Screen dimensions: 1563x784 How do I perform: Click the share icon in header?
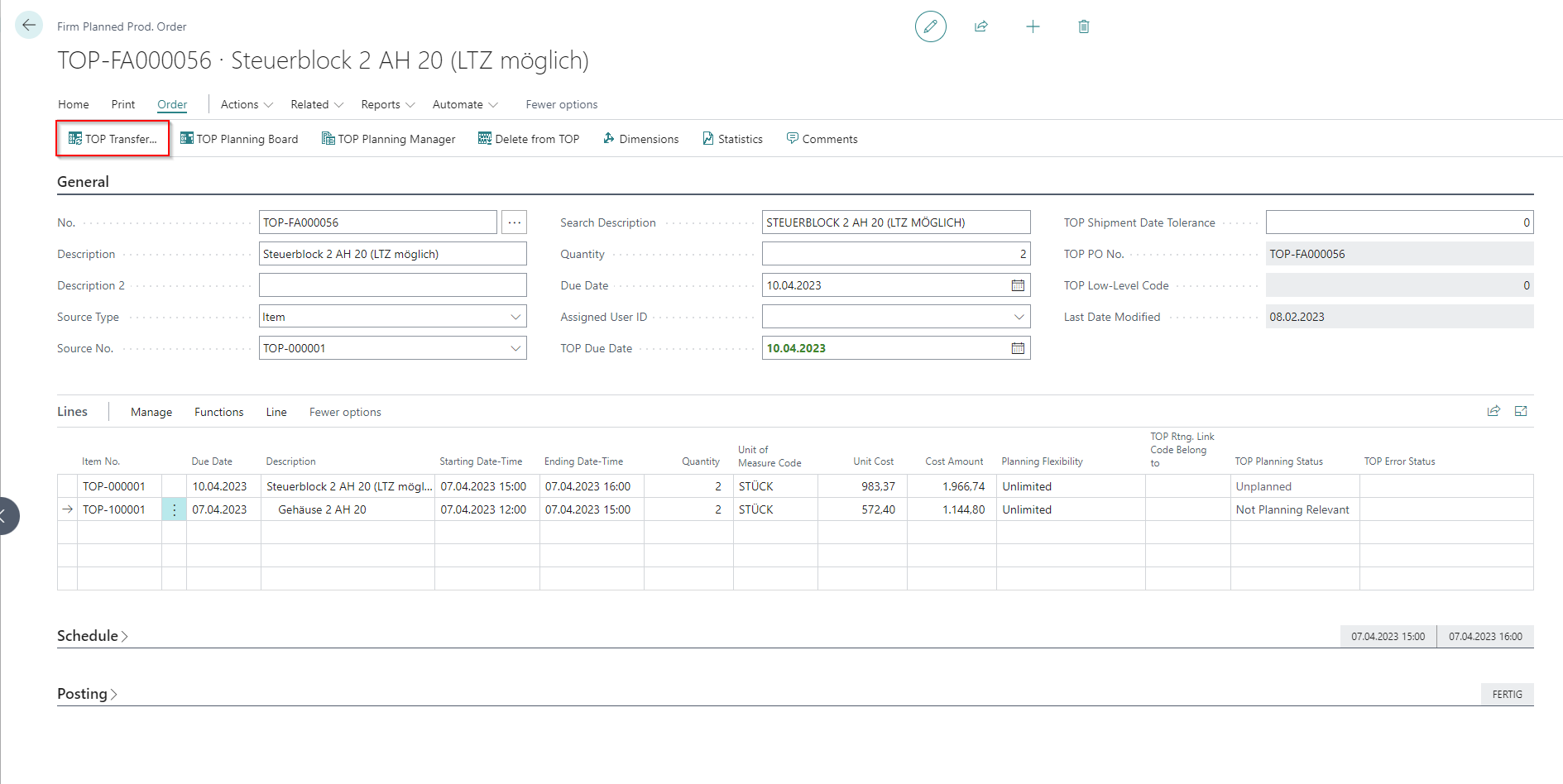pos(981,26)
